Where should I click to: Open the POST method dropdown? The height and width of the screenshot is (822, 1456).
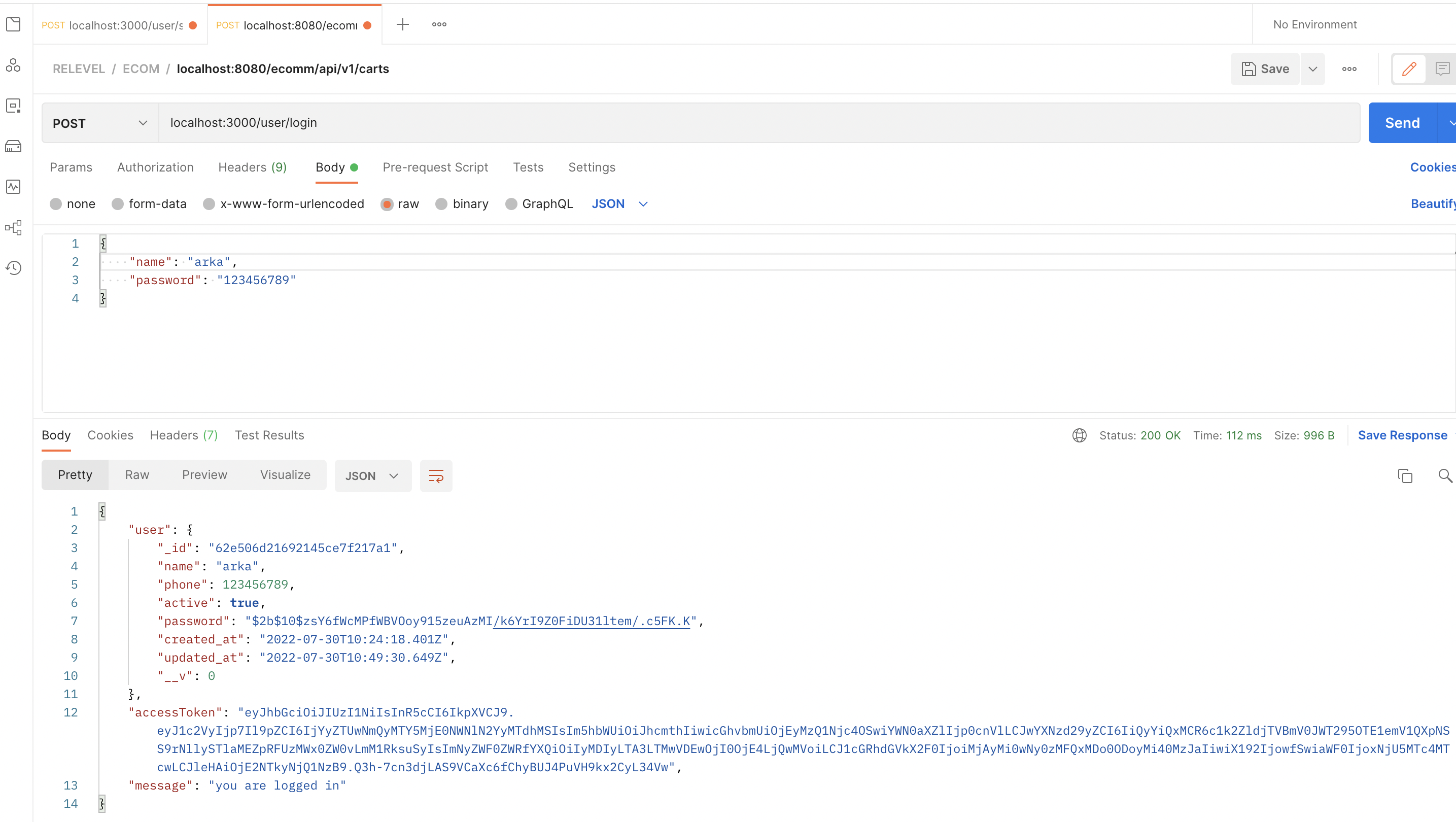tap(100, 123)
